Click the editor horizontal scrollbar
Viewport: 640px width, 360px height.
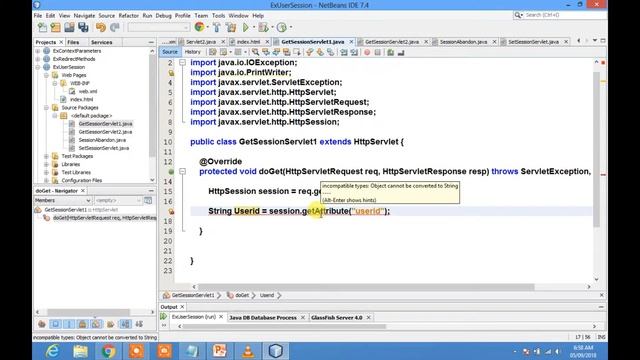click(x=366, y=287)
